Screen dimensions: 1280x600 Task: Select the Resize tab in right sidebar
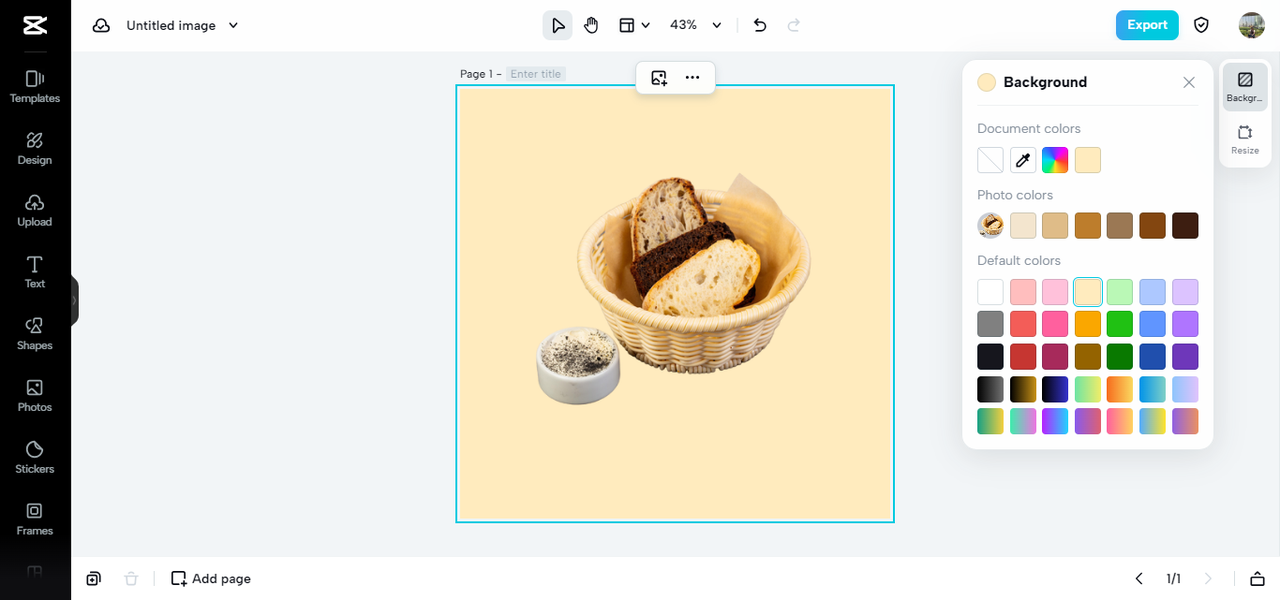point(1245,140)
